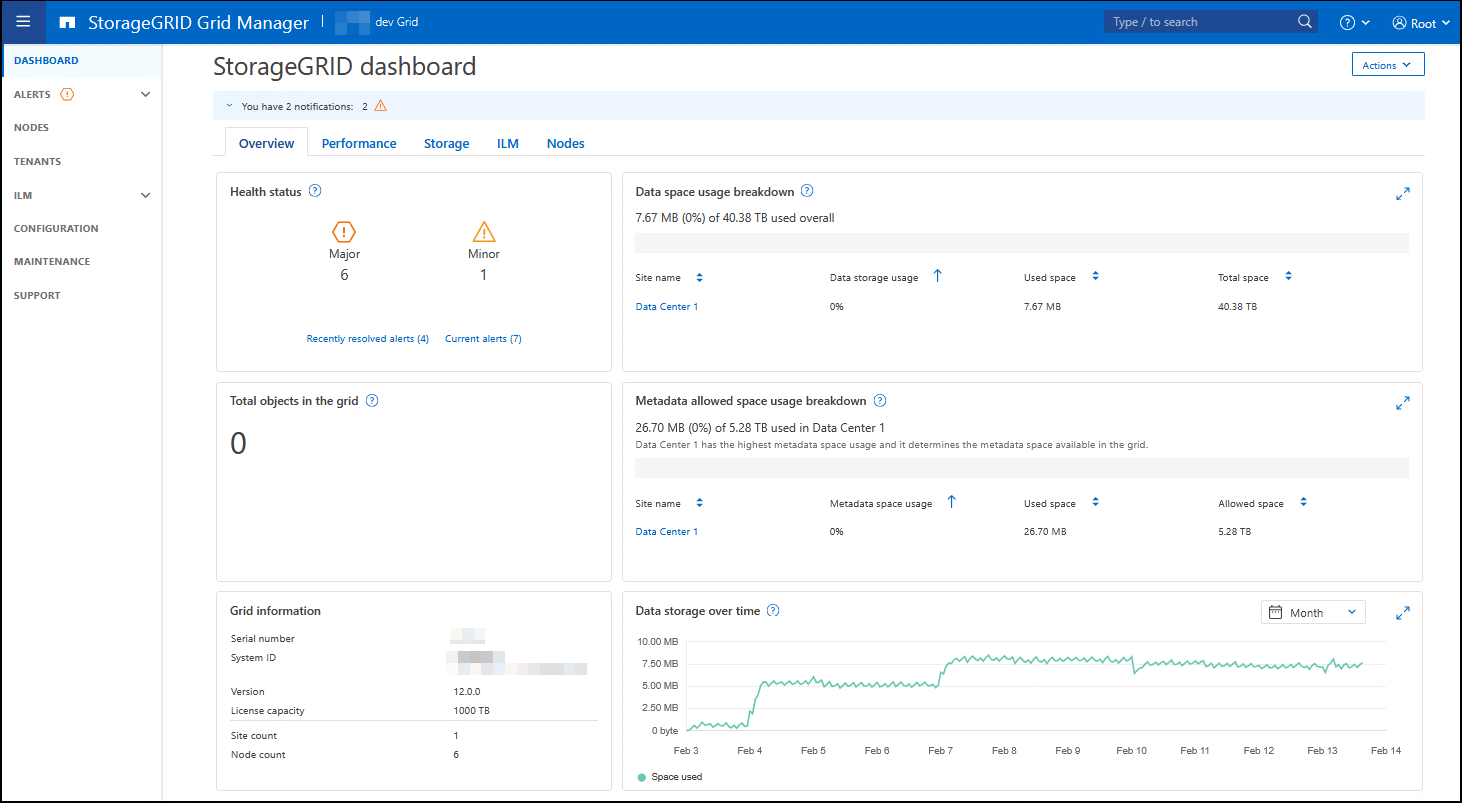Open Data Center 1 in metadata table

(667, 532)
